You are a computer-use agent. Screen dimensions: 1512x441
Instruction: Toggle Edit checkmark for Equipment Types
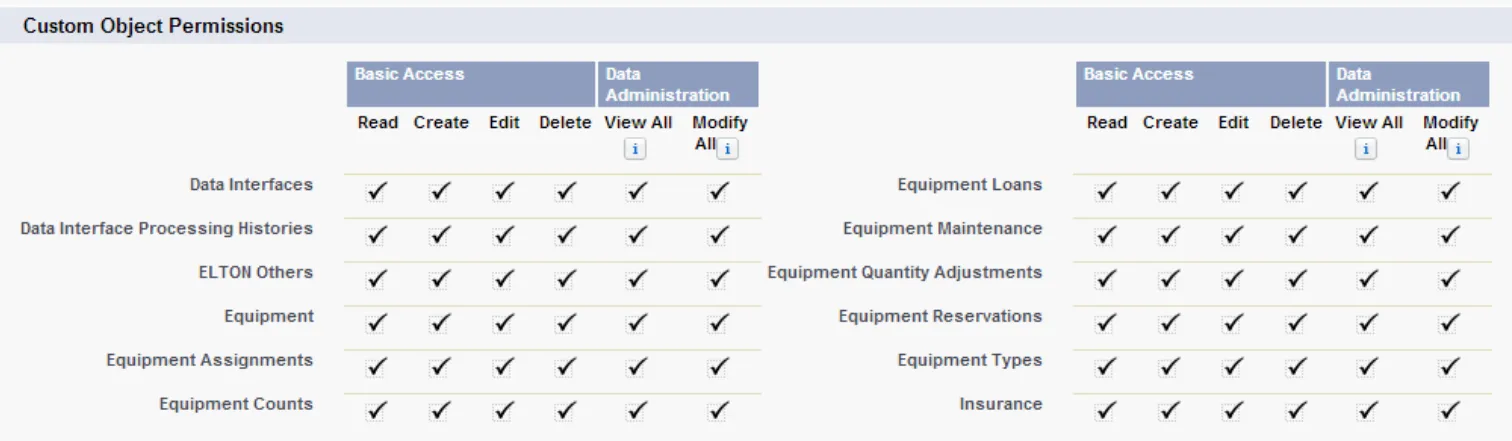[1234, 368]
